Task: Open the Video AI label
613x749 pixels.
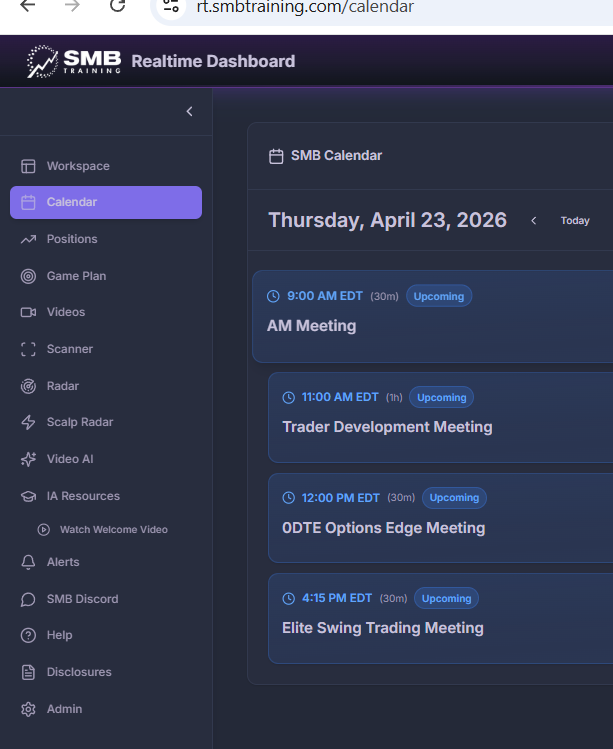Action: click(70, 459)
